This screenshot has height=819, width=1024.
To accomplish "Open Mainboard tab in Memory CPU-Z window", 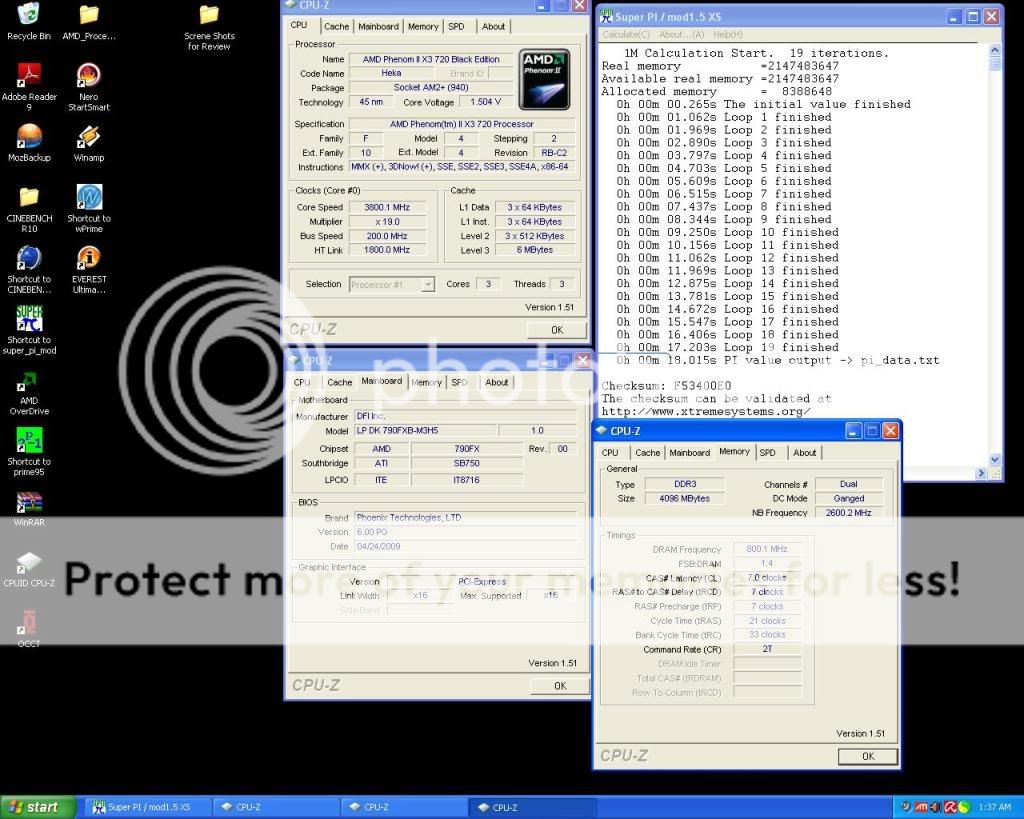I will click(689, 453).
